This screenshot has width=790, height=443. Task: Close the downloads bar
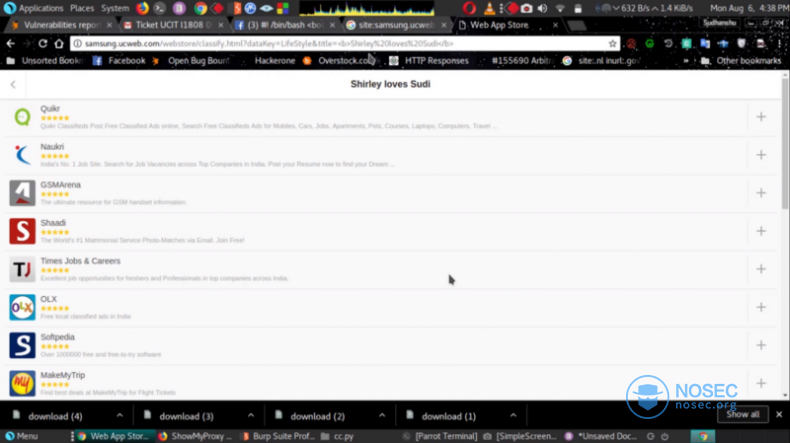(x=779, y=414)
